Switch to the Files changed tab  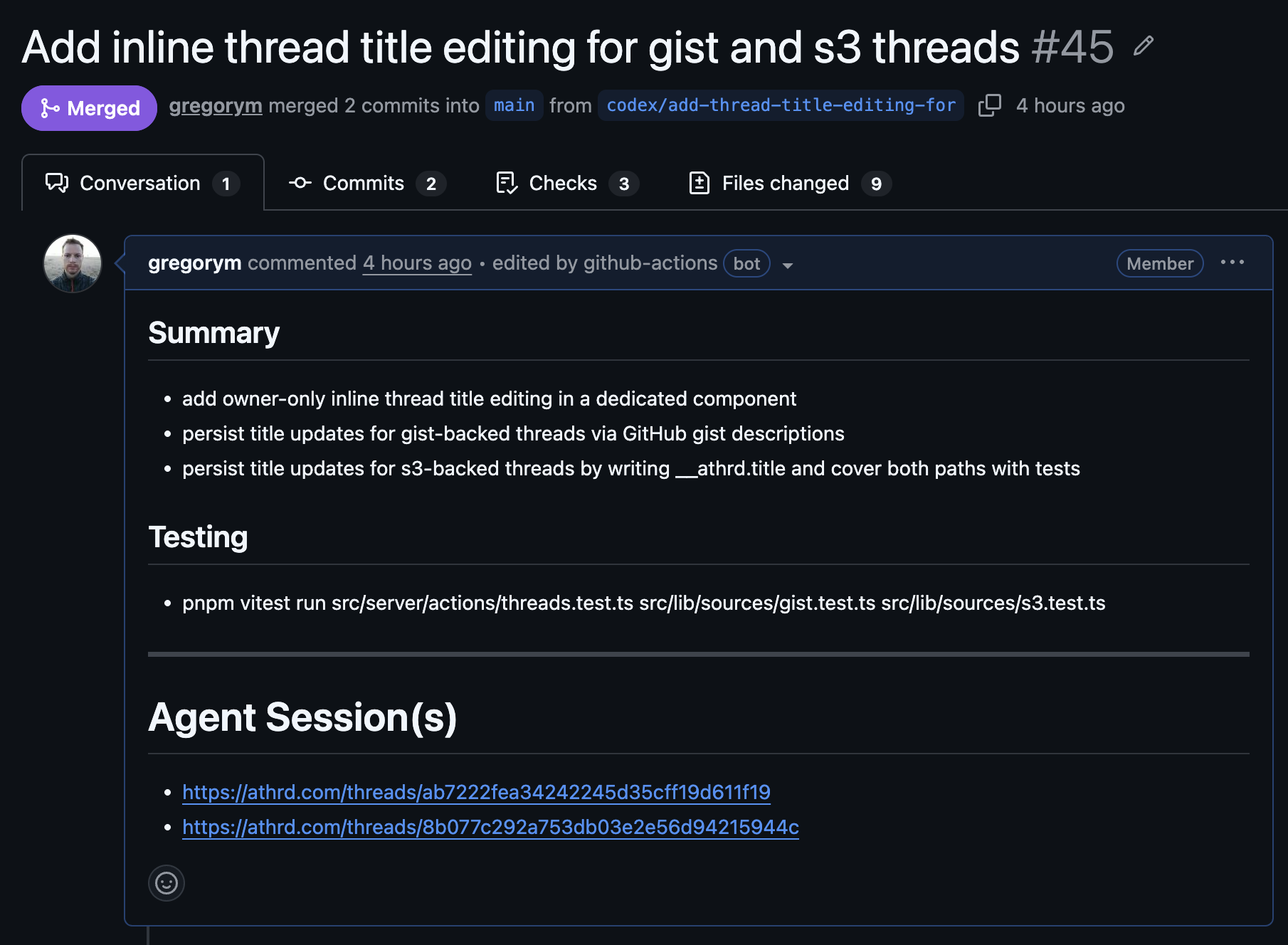[785, 183]
